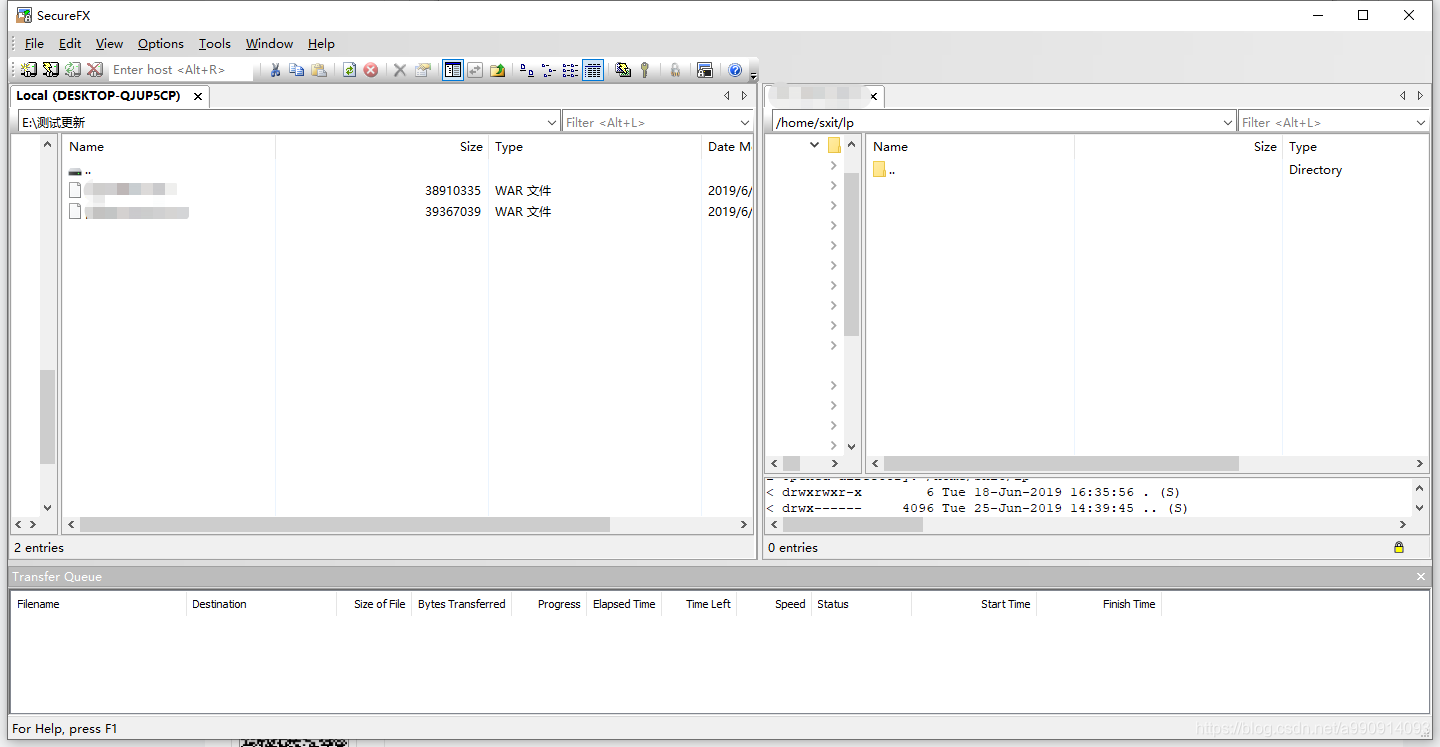The height and width of the screenshot is (747, 1440).
Task: Click the Cut scissors icon
Action: 275,70
